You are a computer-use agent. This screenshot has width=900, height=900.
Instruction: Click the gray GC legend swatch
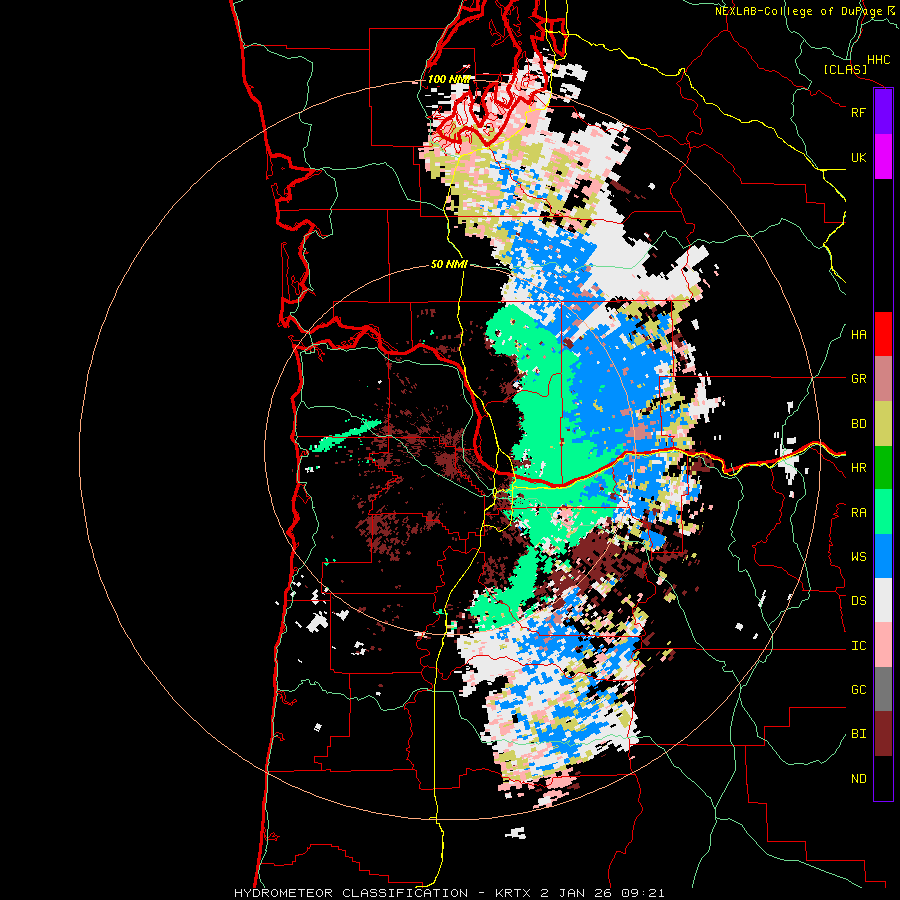coord(883,690)
